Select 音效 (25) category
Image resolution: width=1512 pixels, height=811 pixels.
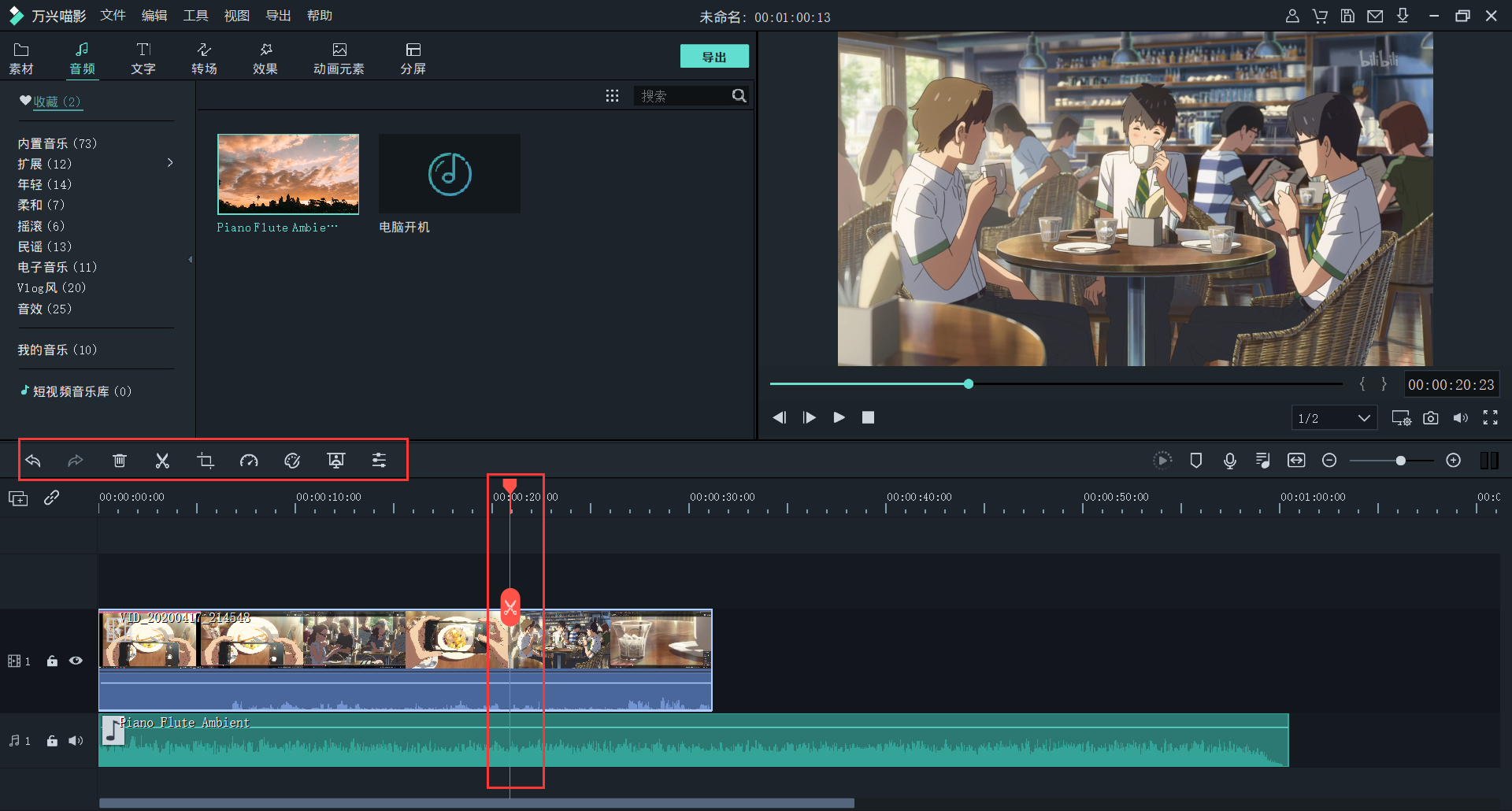[45, 309]
